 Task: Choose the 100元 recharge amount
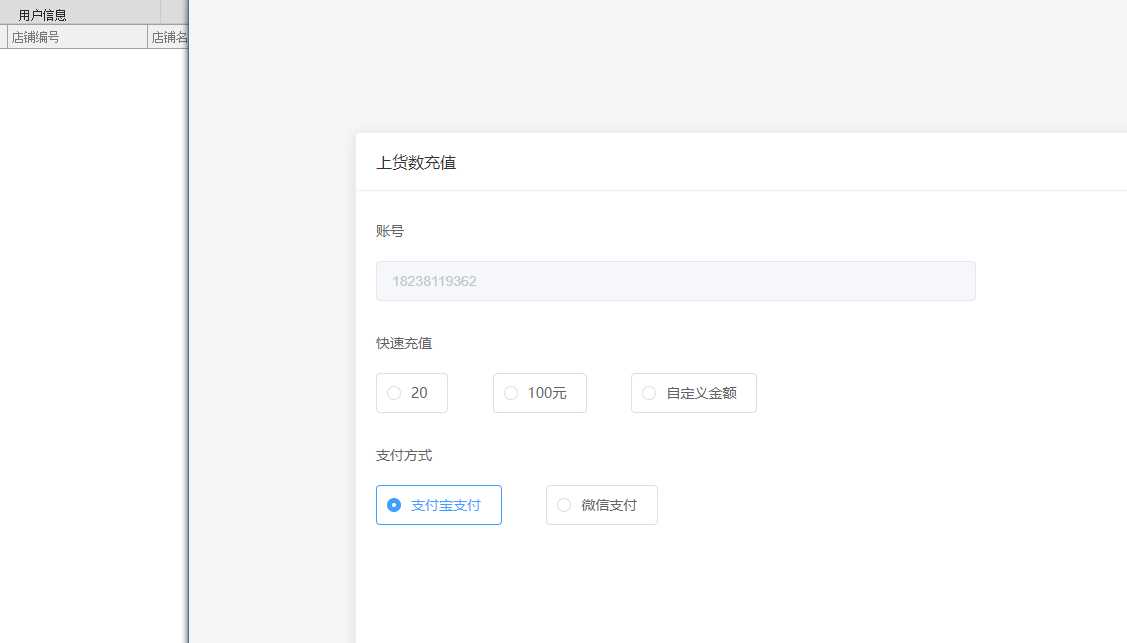pos(539,393)
